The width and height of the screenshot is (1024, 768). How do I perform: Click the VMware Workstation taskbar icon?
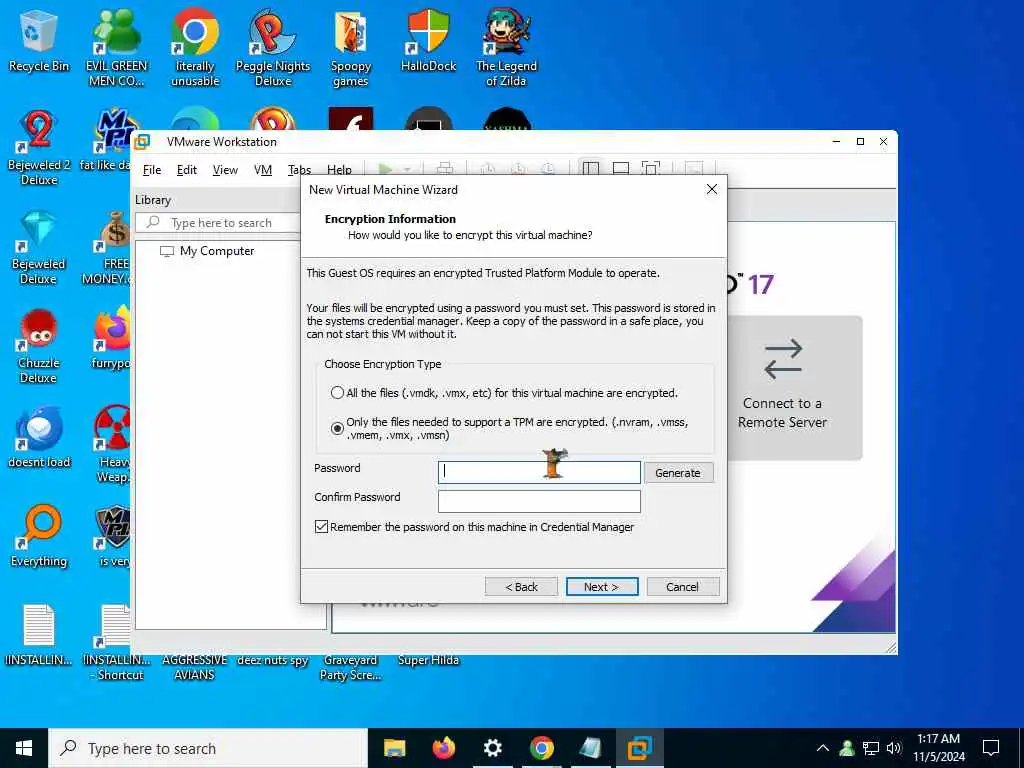click(639, 748)
